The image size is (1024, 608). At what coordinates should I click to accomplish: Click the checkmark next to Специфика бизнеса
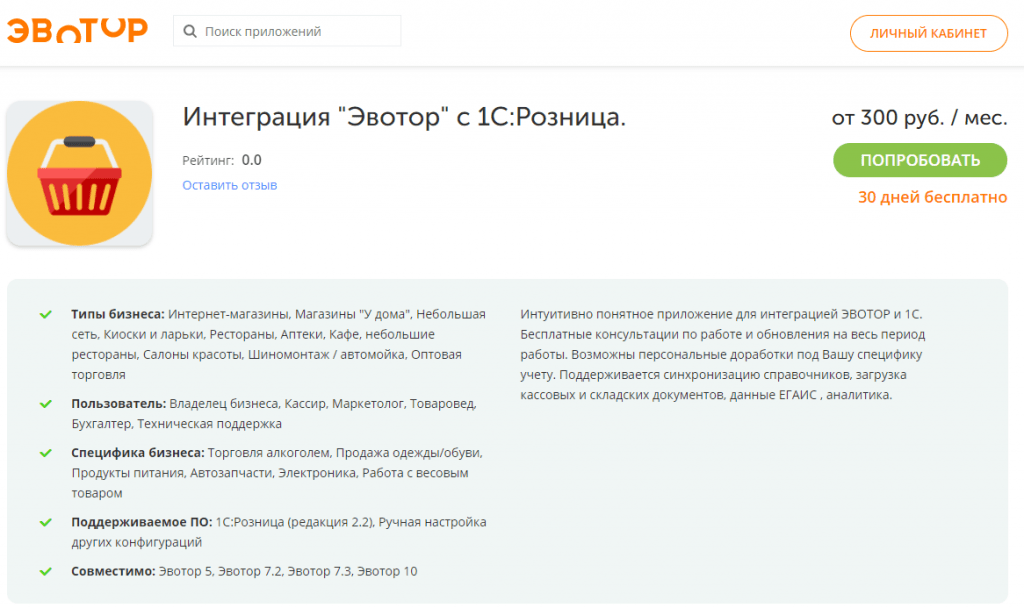(46, 453)
